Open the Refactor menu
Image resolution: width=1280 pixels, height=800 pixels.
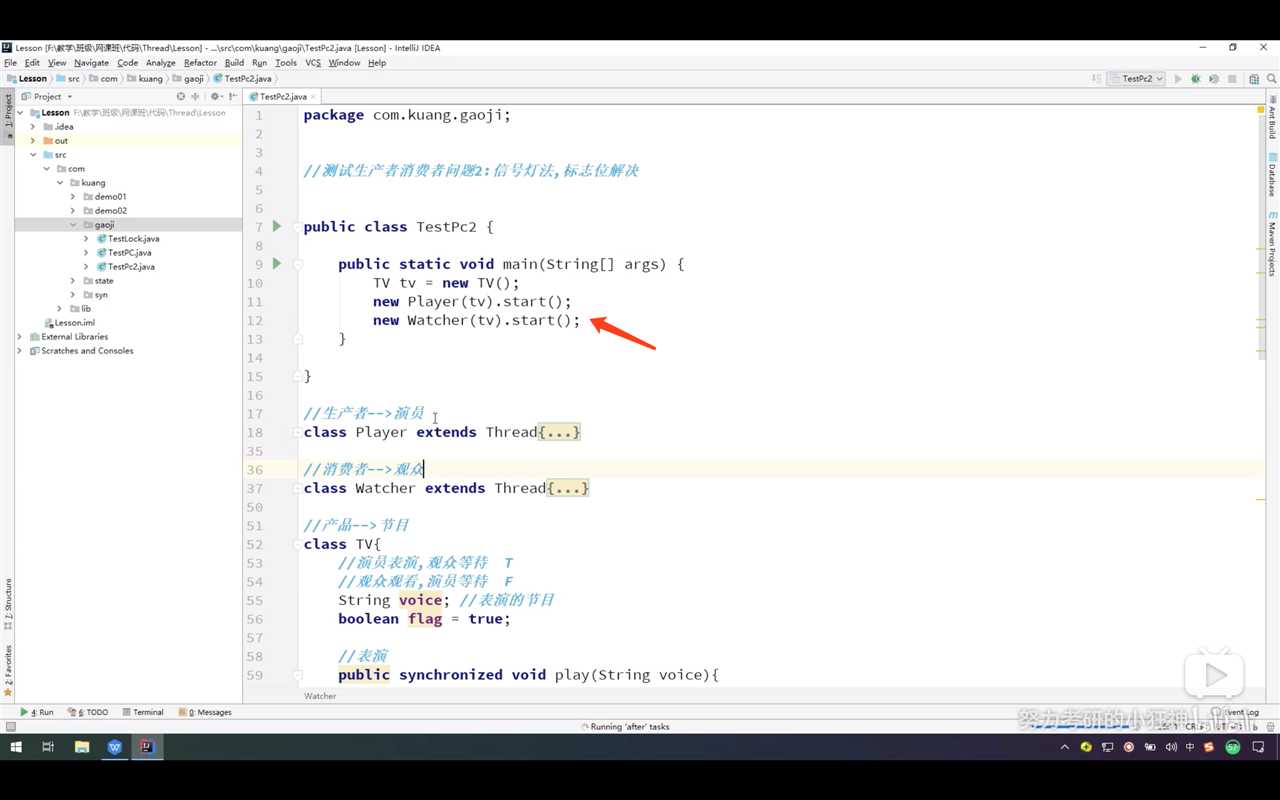pos(200,63)
